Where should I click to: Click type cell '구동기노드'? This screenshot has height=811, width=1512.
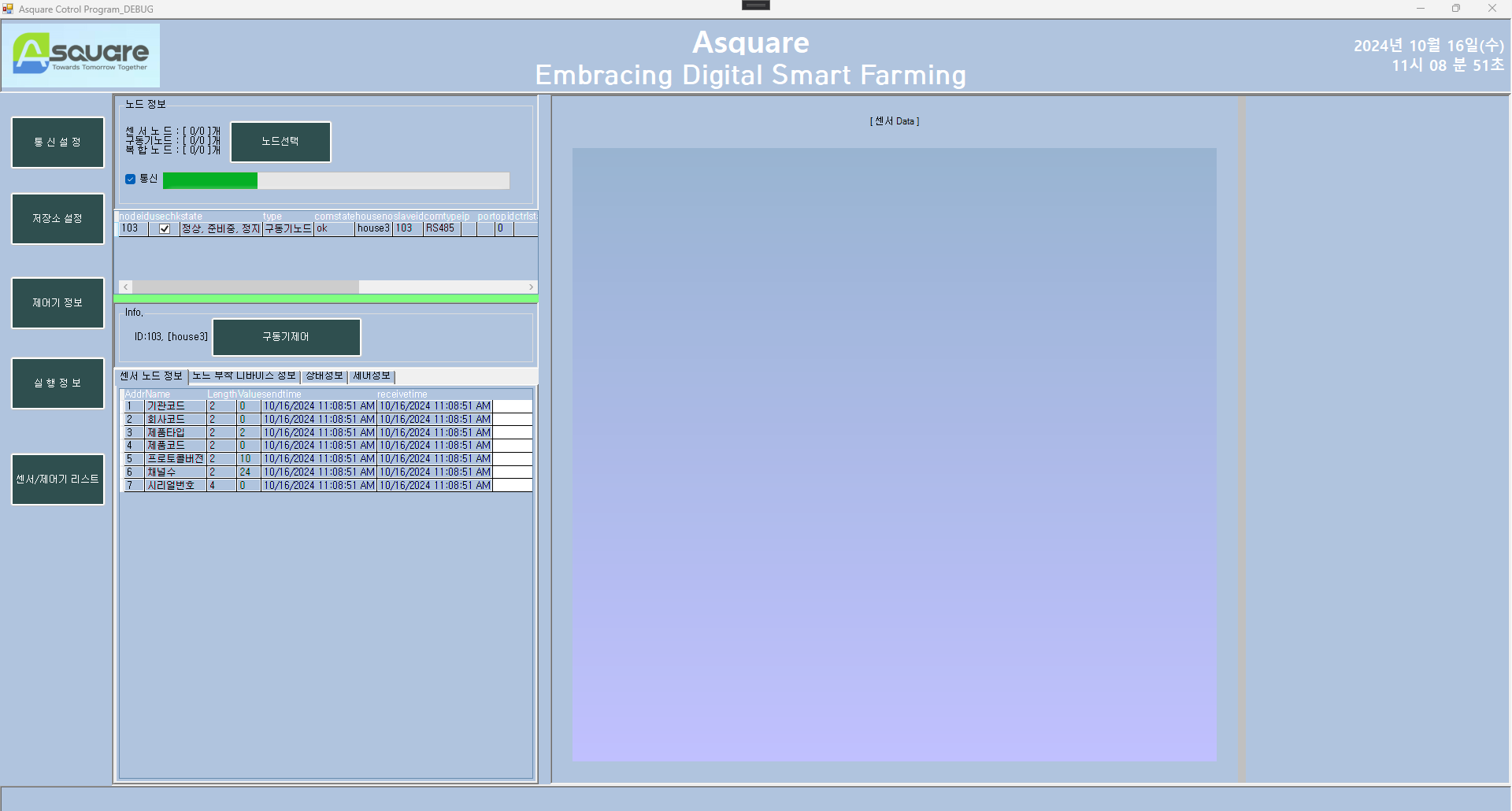[288, 229]
